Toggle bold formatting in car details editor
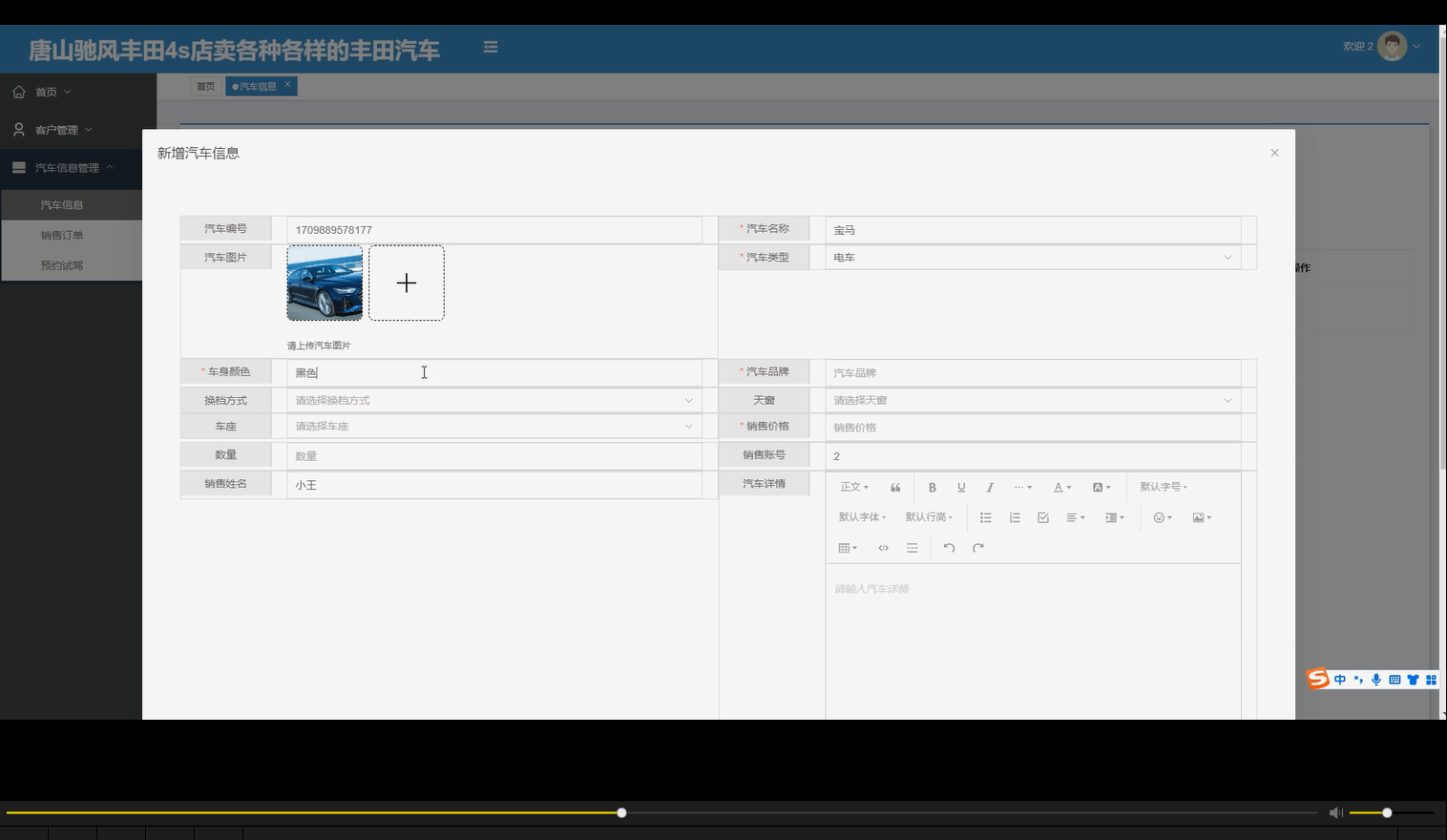 [x=933, y=488]
